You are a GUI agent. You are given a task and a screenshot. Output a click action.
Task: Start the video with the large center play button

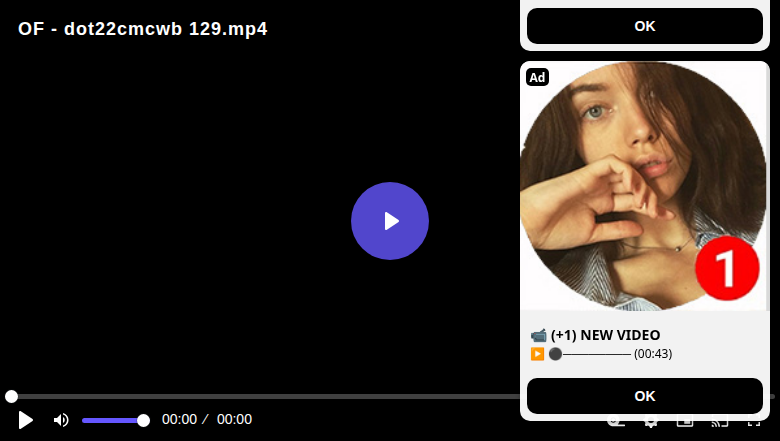[x=390, y=221]
